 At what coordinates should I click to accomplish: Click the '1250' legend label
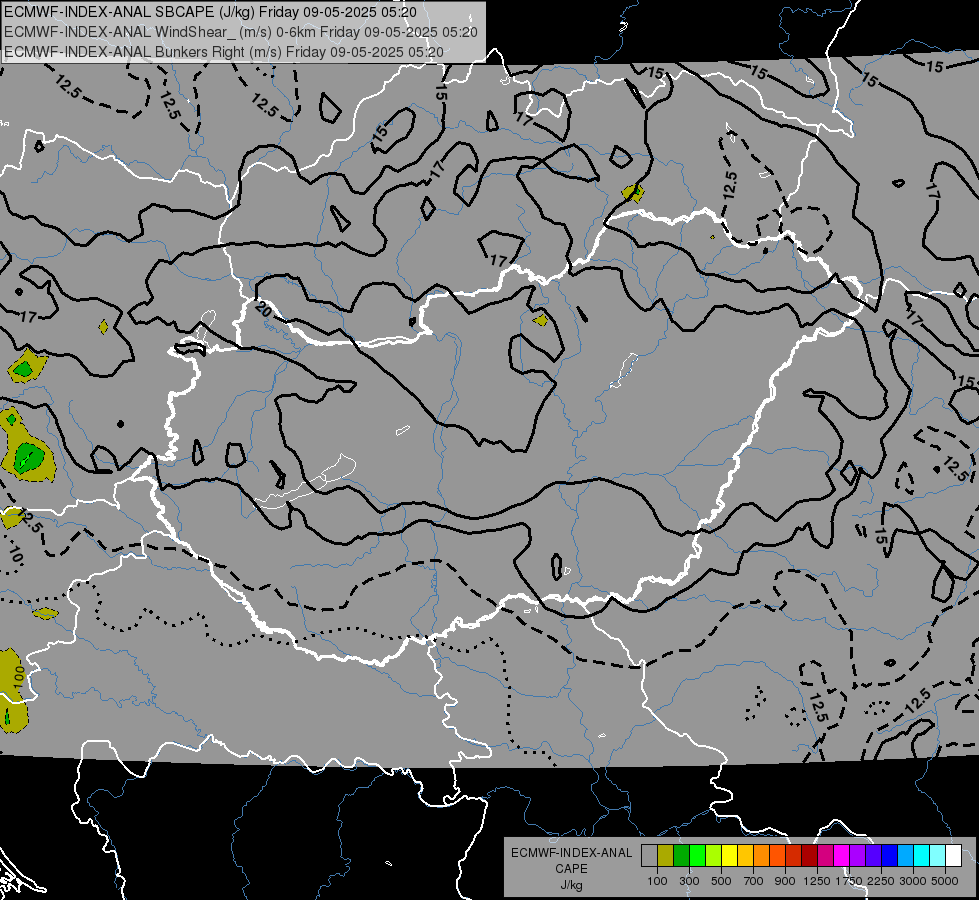[817, 881]
